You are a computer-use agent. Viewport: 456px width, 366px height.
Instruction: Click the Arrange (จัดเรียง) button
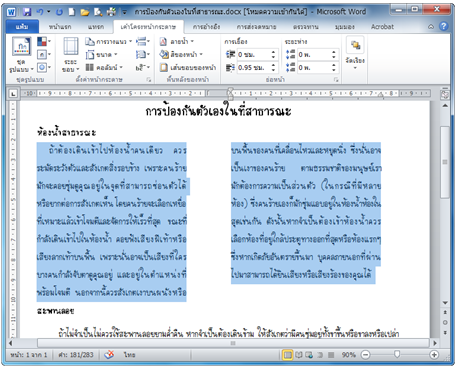355,53
